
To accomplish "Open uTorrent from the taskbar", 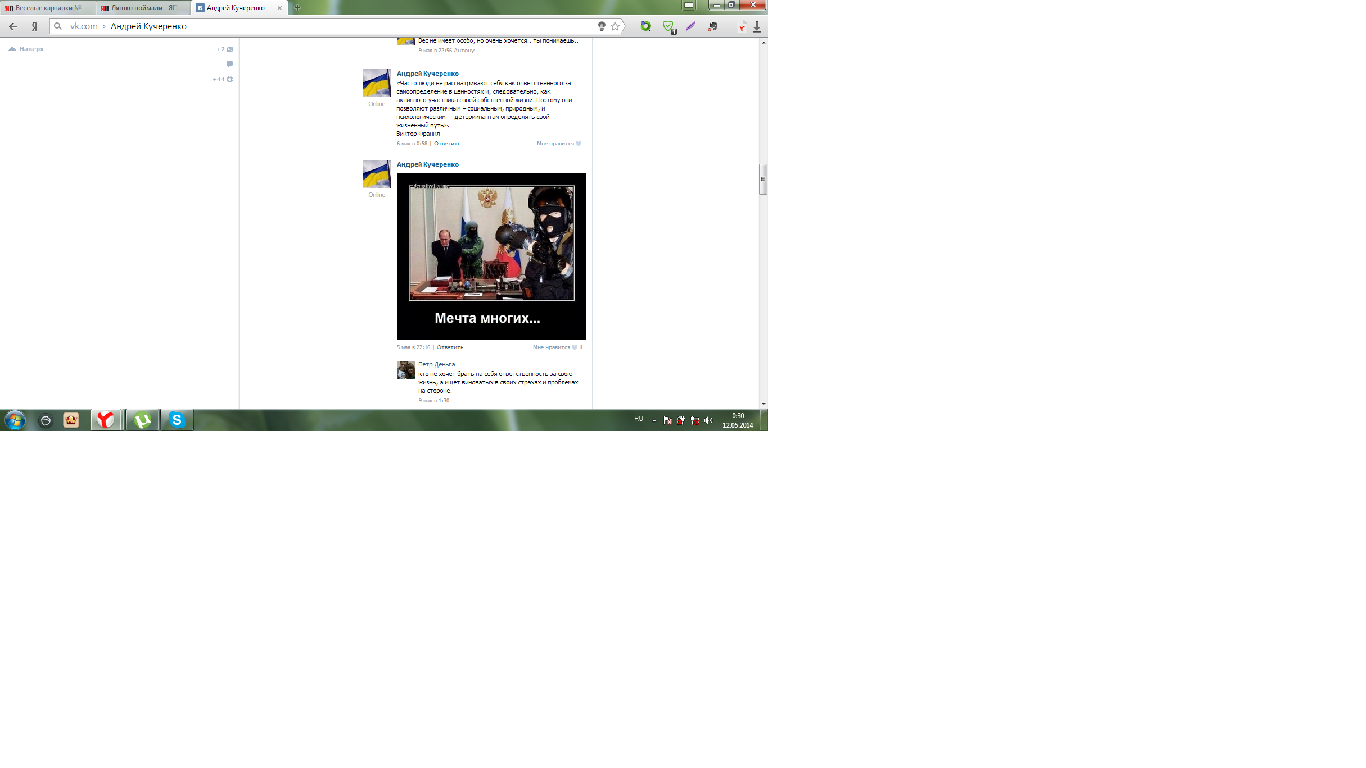I will click(142, 421).
